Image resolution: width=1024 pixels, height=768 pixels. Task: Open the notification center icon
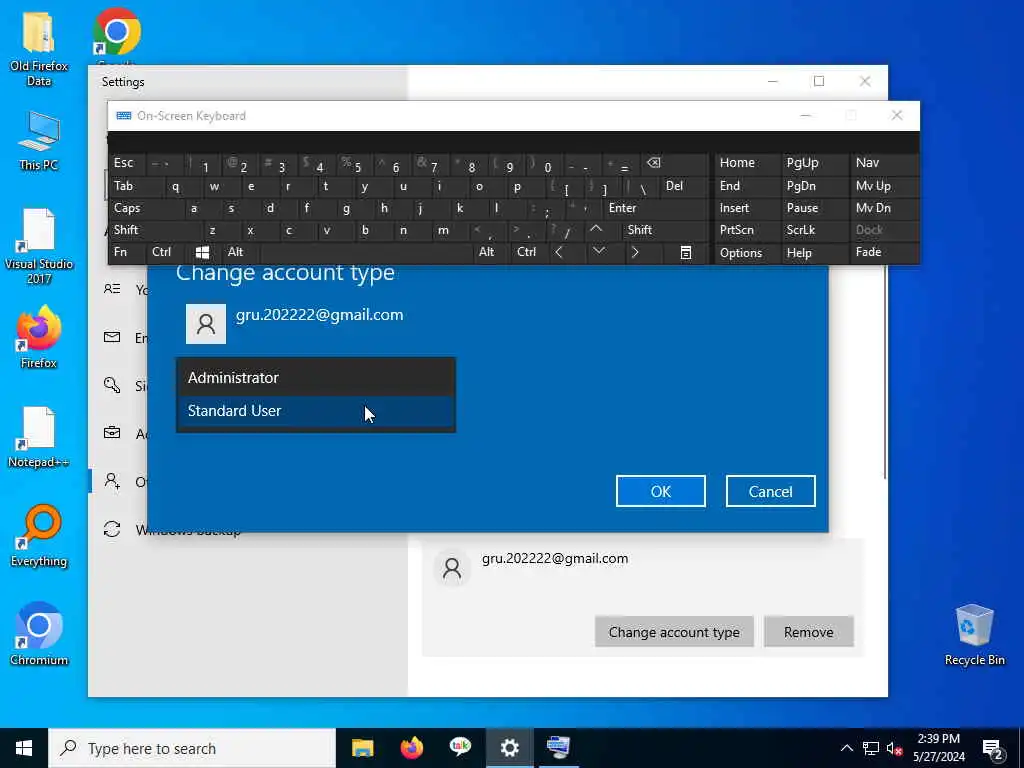993,748
